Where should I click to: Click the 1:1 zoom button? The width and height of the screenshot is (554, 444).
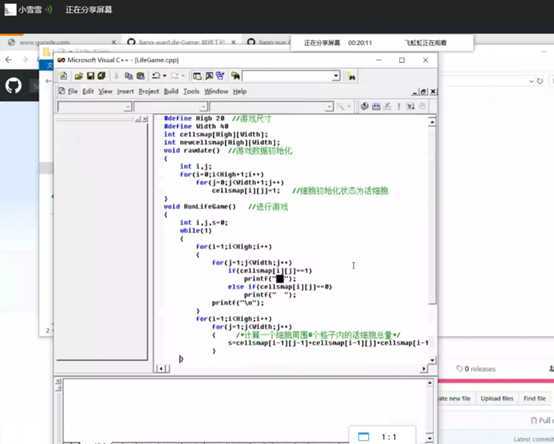pos(389,437)
